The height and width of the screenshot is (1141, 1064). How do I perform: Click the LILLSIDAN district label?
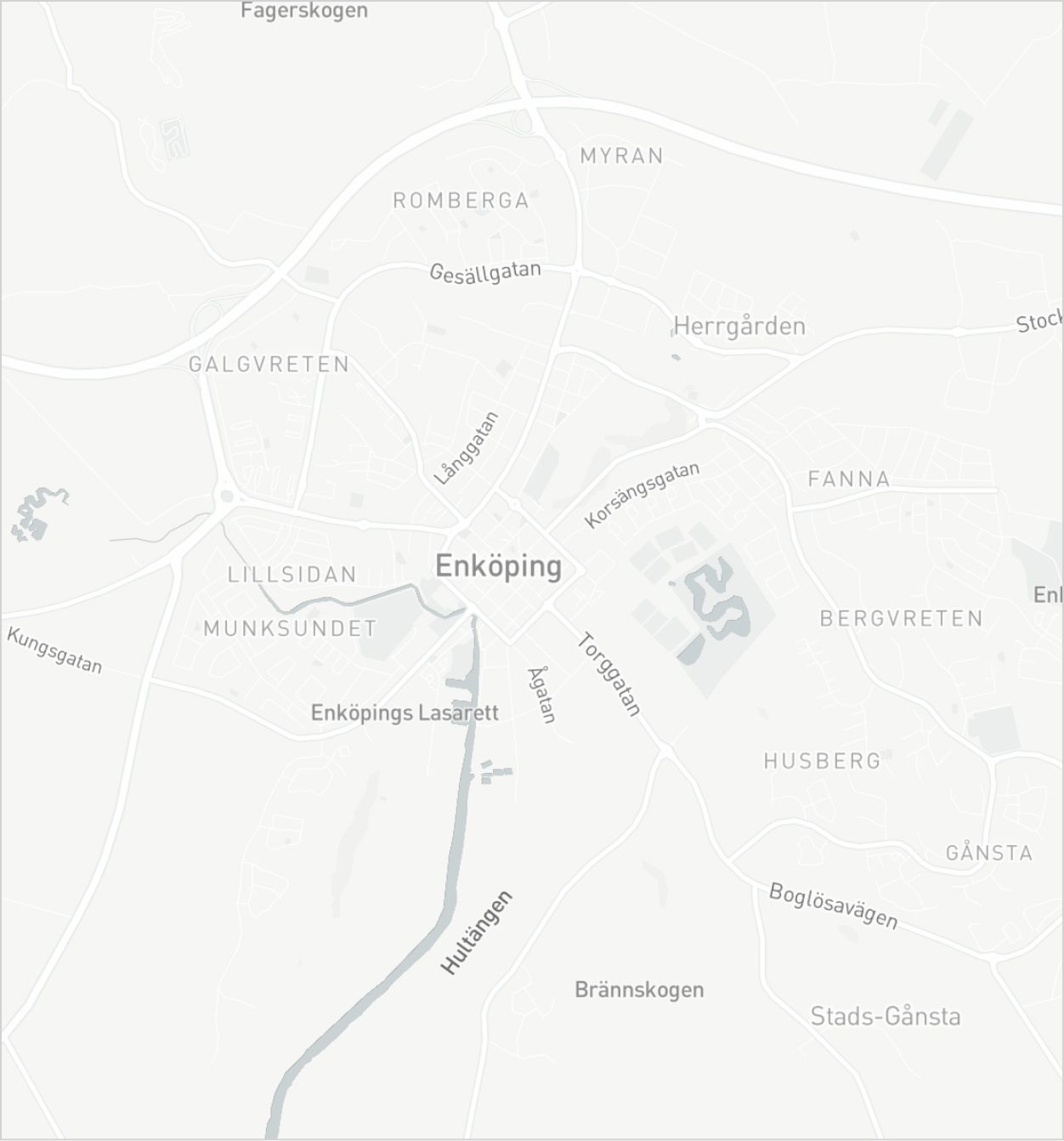291,574
